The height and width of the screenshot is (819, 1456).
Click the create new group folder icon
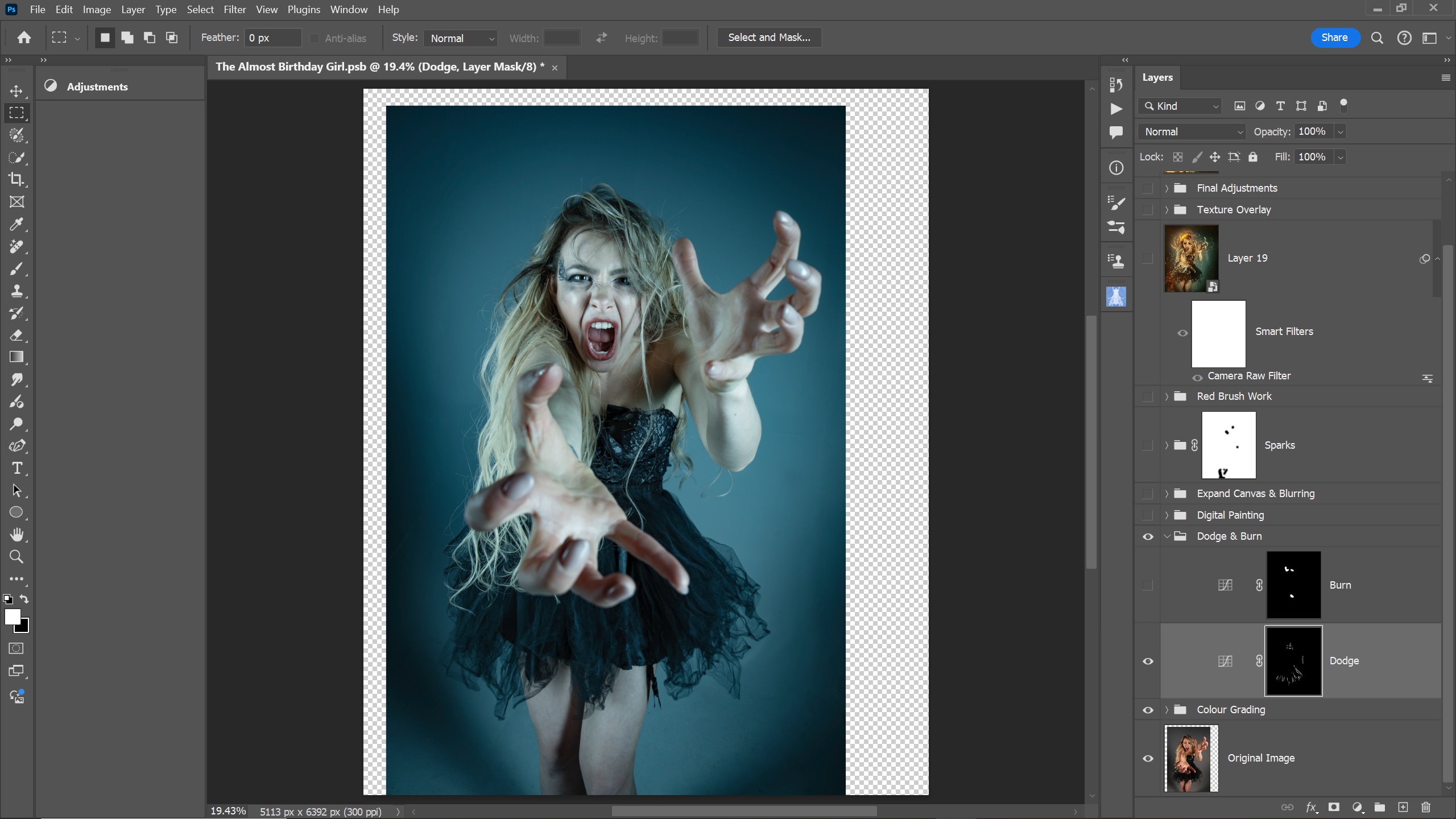click(1380, 807)
